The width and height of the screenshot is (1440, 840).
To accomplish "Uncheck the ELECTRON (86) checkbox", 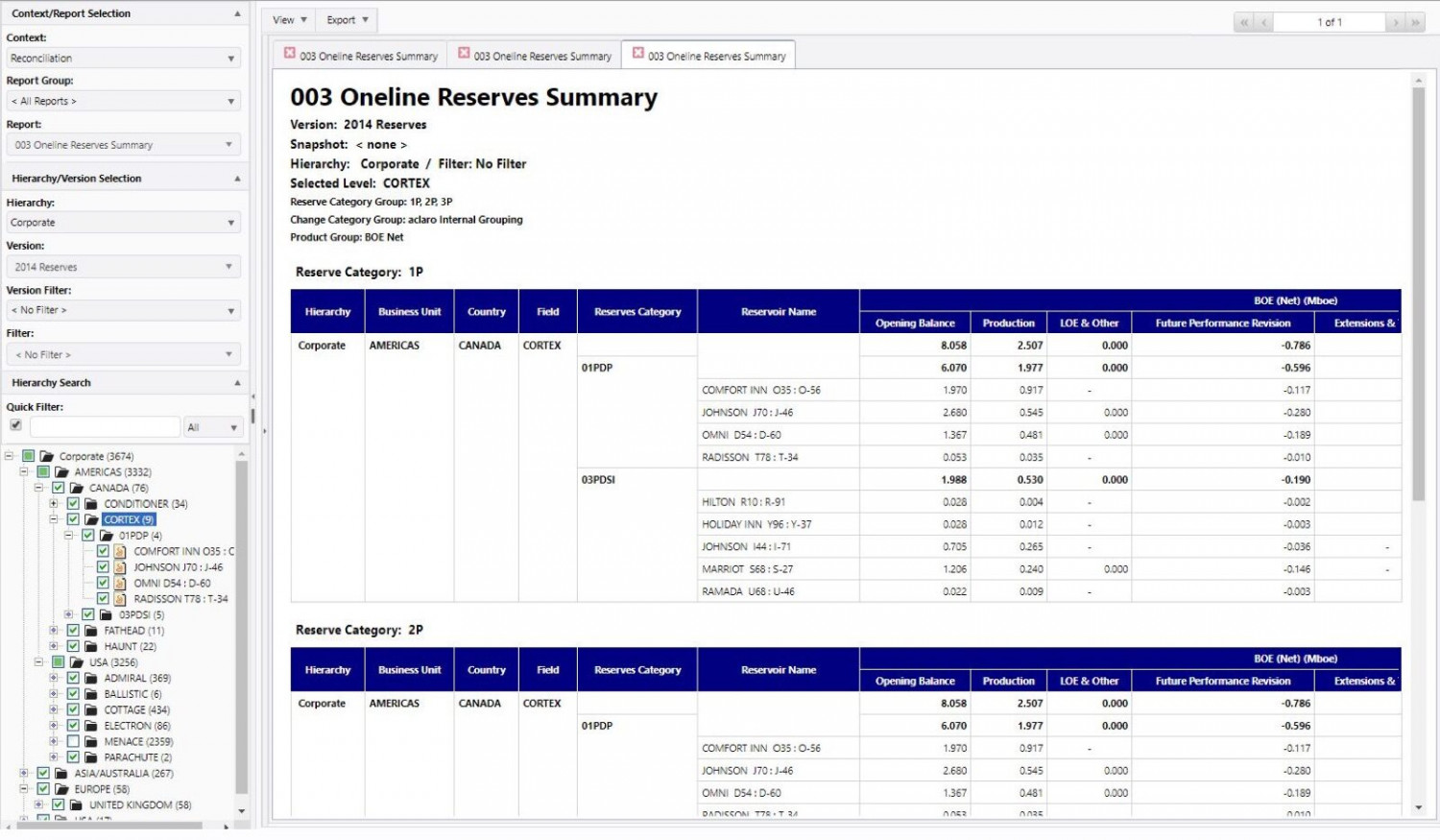I will 73,726.
